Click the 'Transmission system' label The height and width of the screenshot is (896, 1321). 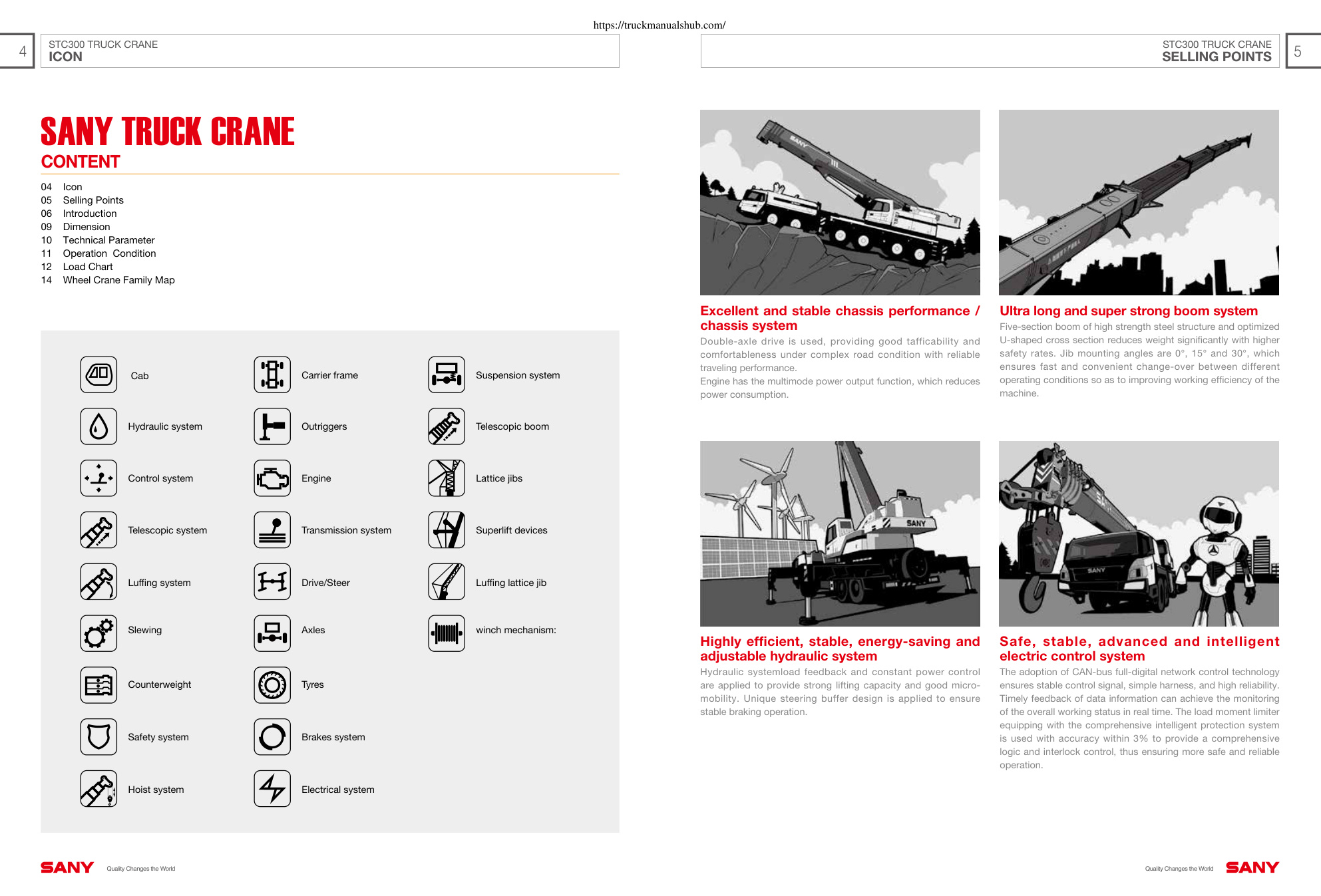coord(346,530)
